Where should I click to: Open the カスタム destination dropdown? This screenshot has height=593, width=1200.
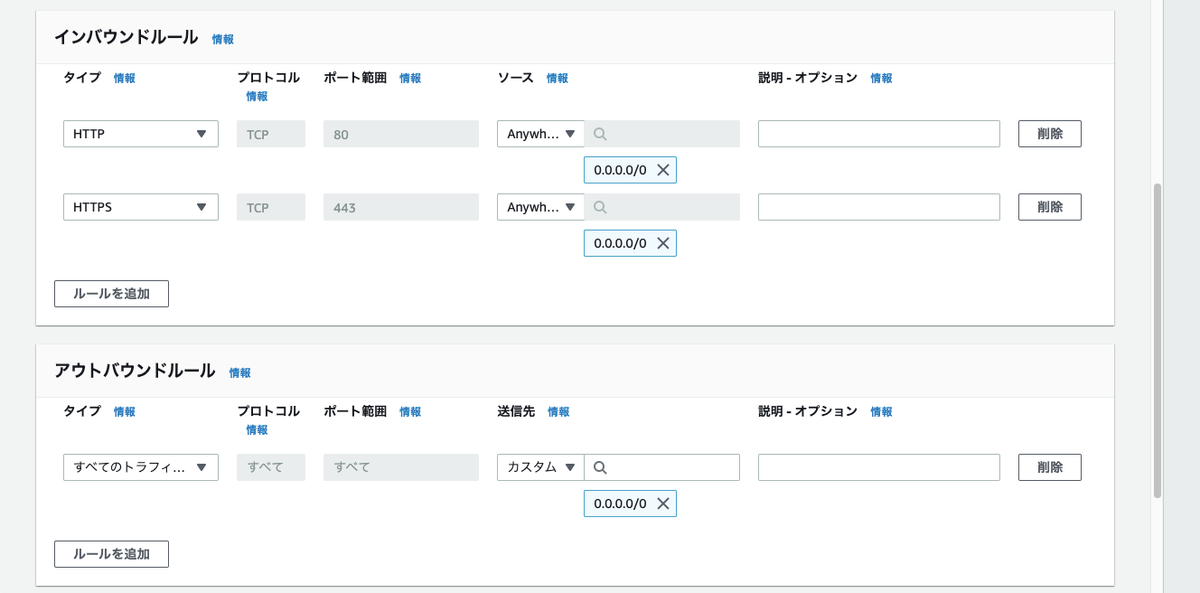[x=541, y=467]
